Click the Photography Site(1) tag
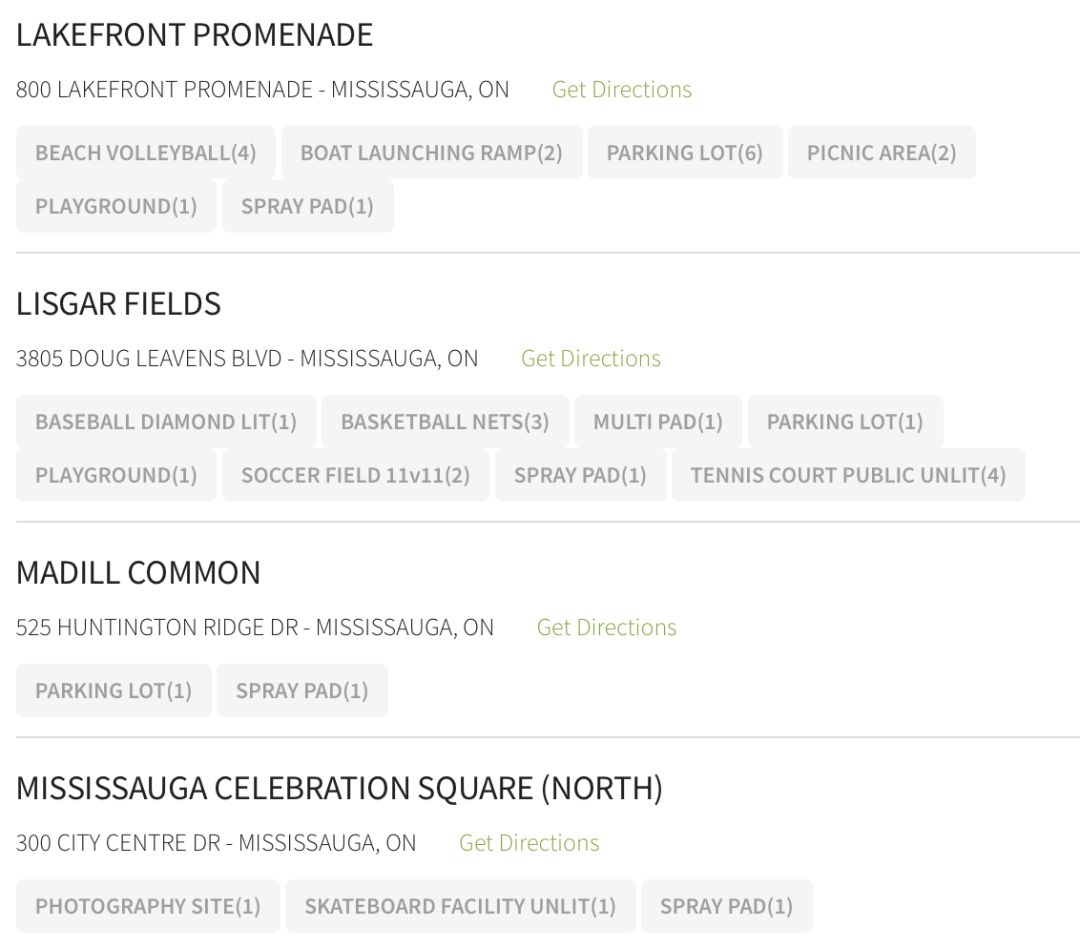 tap(148, 906)
